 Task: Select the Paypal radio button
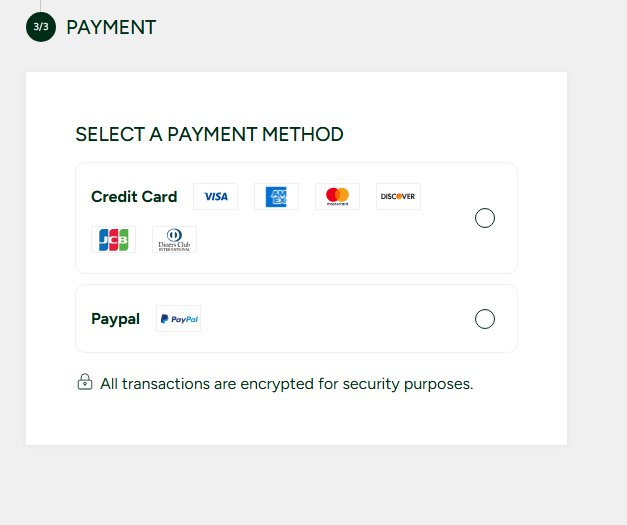tap(485, 319)
